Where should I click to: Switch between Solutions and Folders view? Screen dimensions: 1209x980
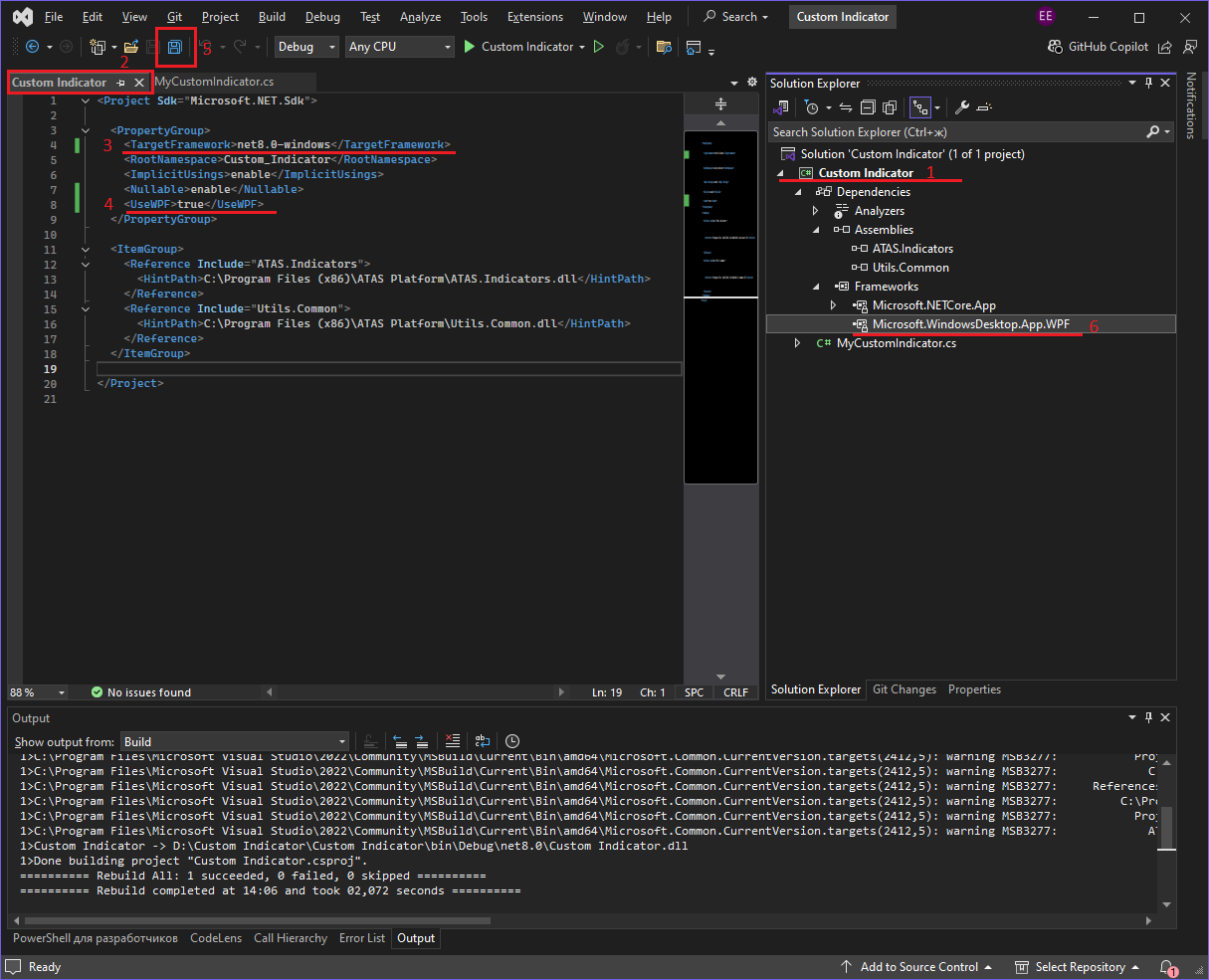coord(780,107)
